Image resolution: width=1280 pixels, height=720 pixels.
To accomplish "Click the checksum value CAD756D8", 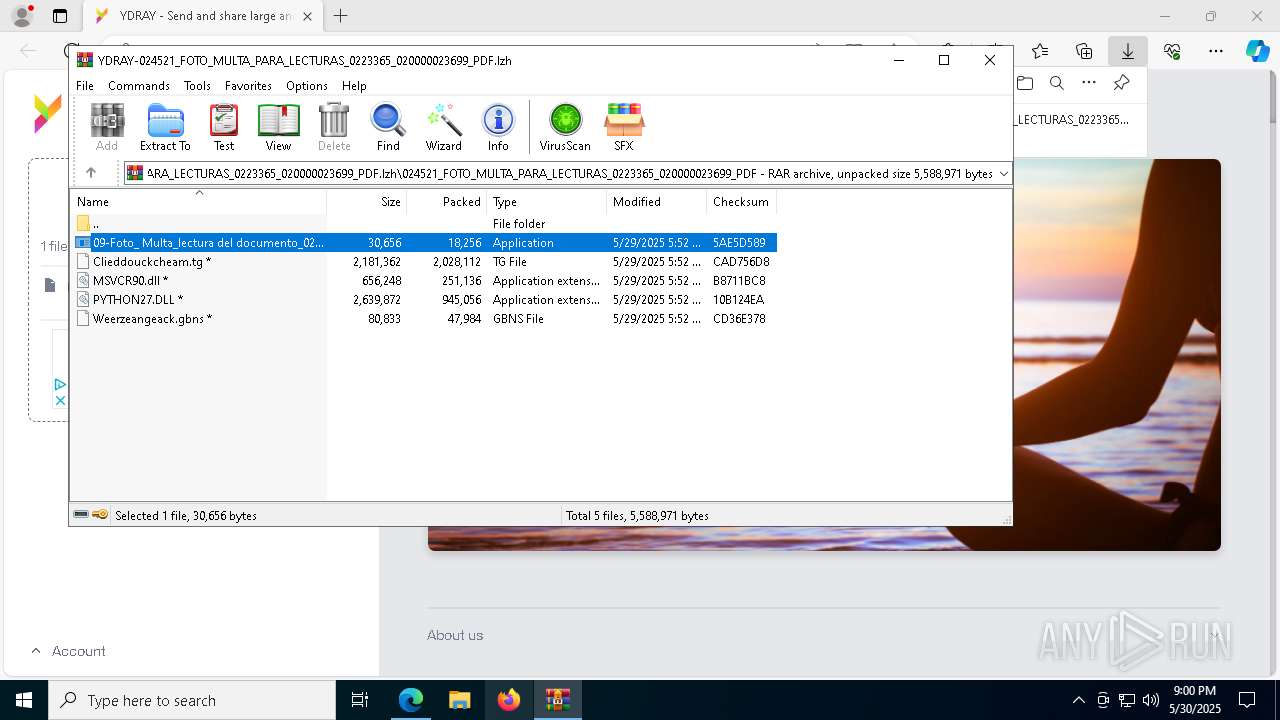I will click(x=740, y=262).
